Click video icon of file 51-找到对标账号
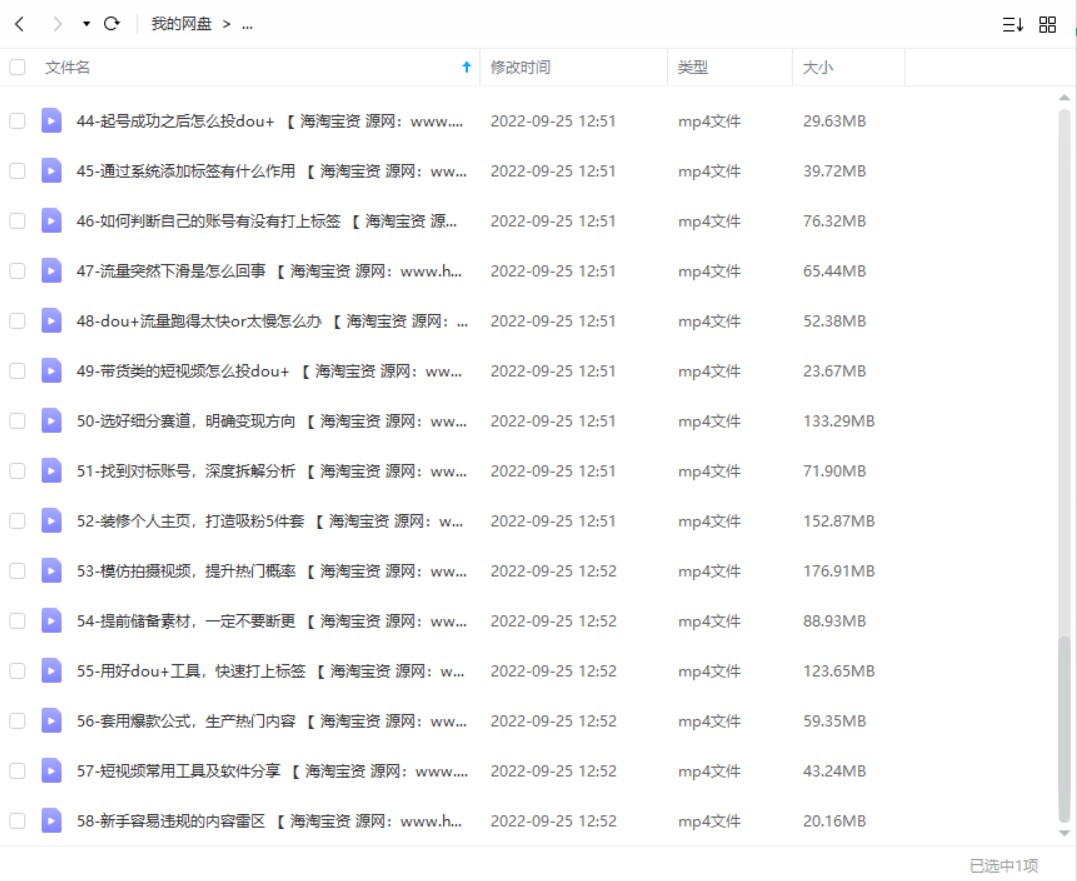 click(x=52, y=471)
